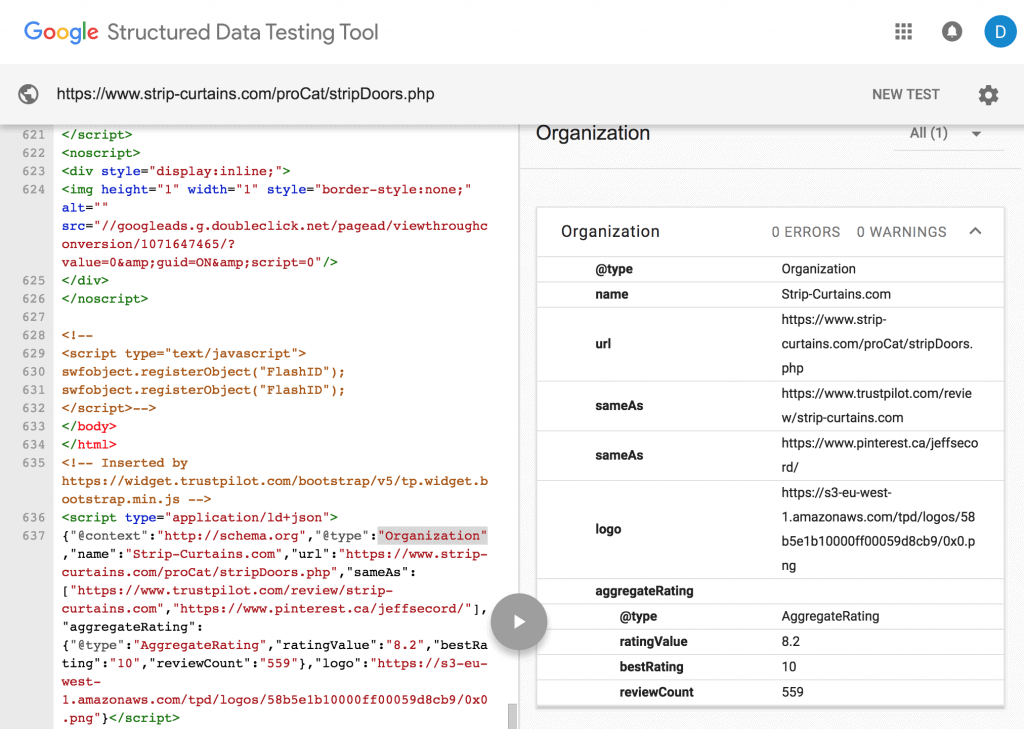The image size is (1024, 729).
Task: Click the name property label
Action: 612,295
